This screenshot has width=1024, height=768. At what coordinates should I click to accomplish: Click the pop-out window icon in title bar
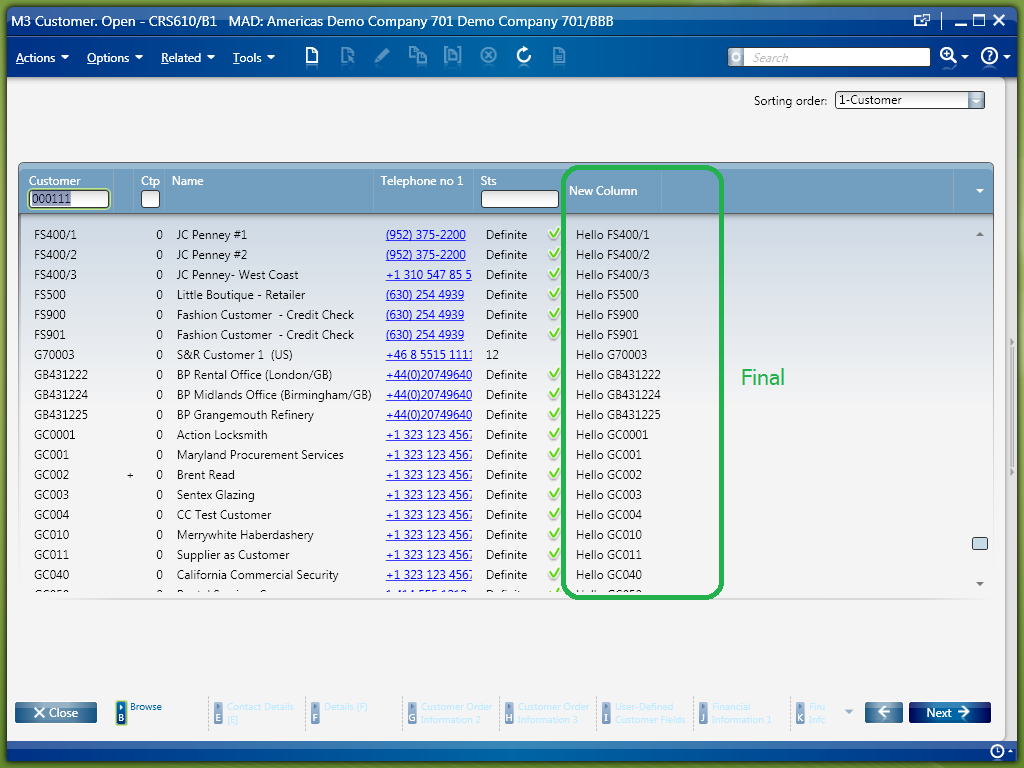(x=922, y=20)
